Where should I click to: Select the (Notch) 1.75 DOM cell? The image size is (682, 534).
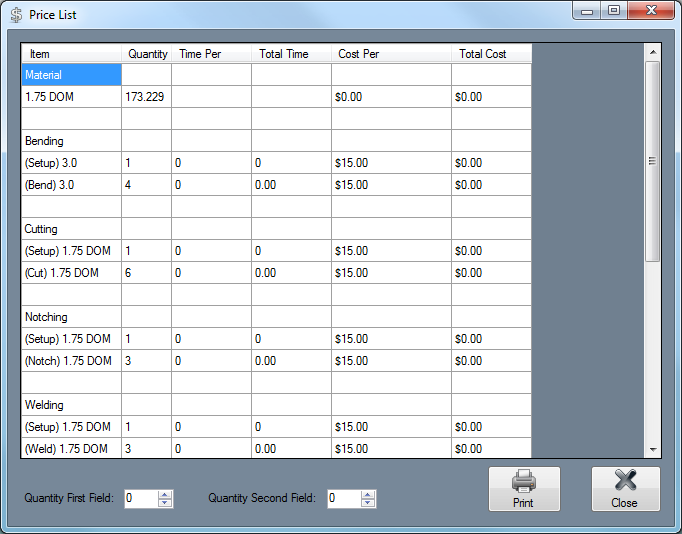[x=71, y=360]
